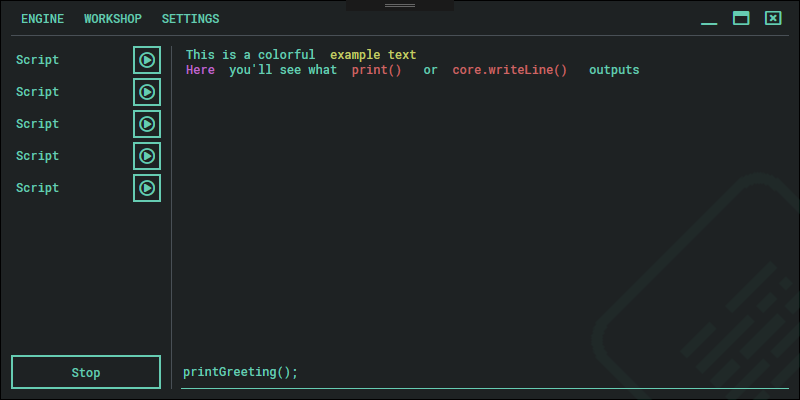Click the core.writeLine() text in console output

[x=509, y=71]
